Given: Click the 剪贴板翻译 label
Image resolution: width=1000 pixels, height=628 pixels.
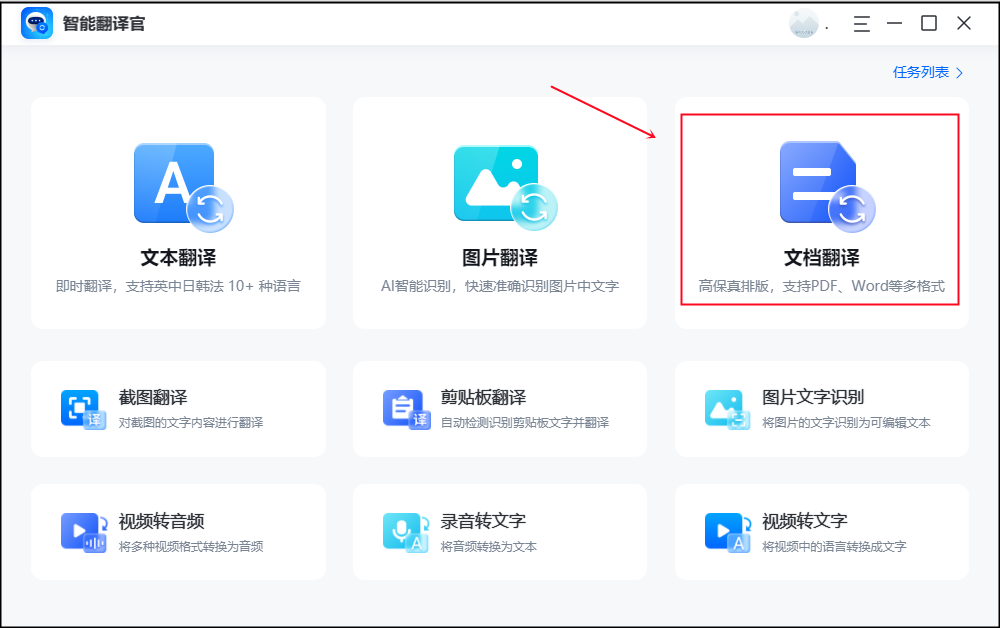Looking at the screenshot, I should 483,397.
